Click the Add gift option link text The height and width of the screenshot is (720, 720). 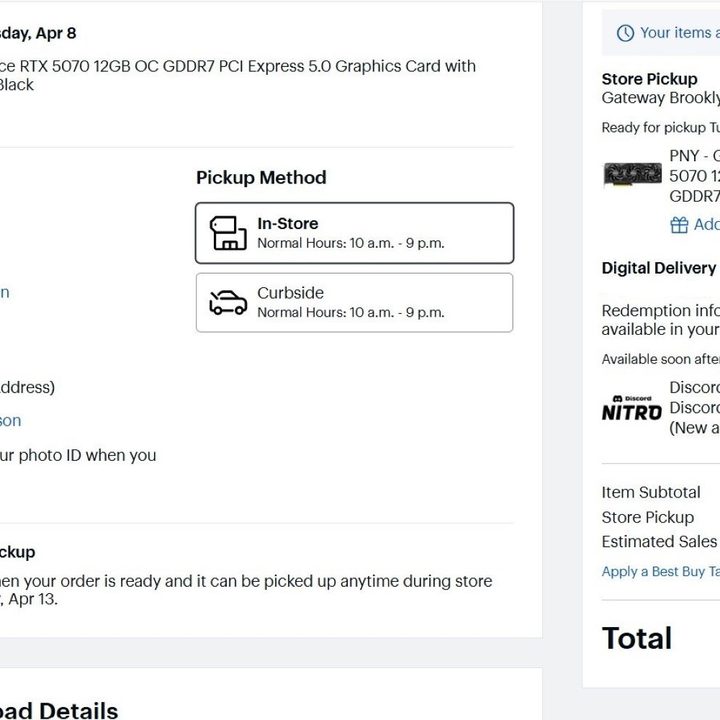click(x=707, y=225)
